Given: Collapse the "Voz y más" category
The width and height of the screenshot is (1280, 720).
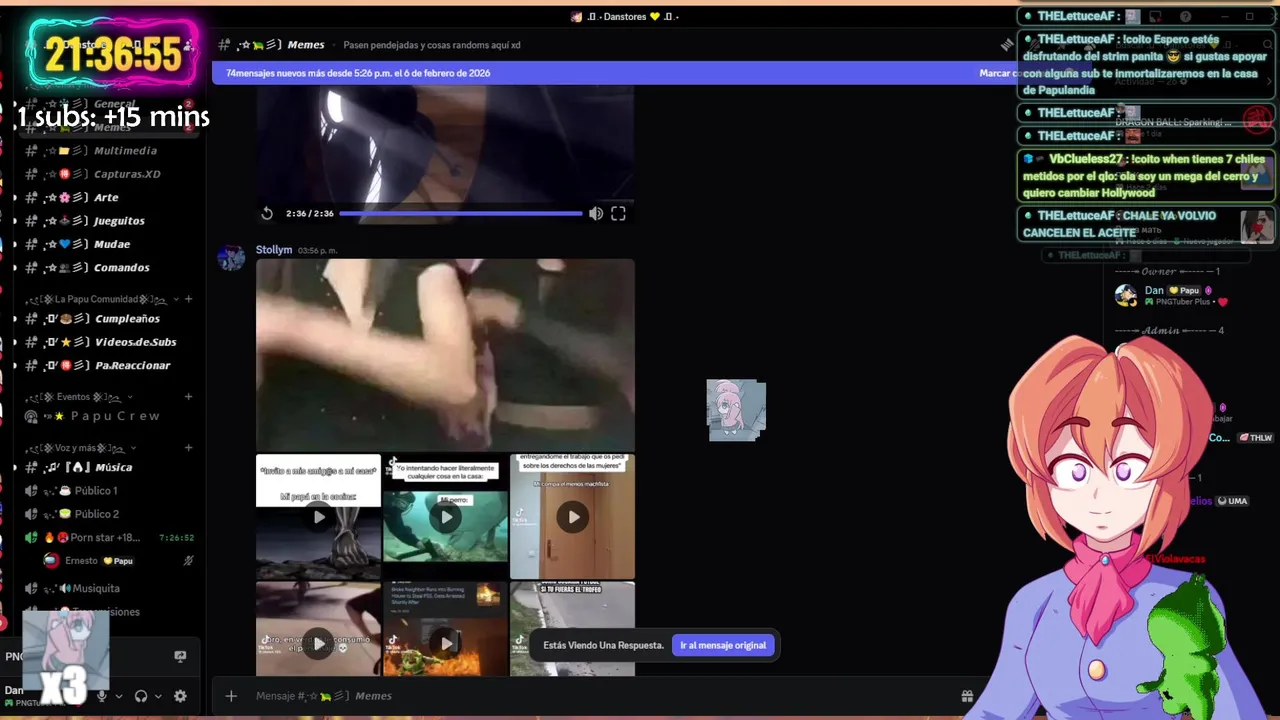Looking at the screenshot, I should pos(82,448).
